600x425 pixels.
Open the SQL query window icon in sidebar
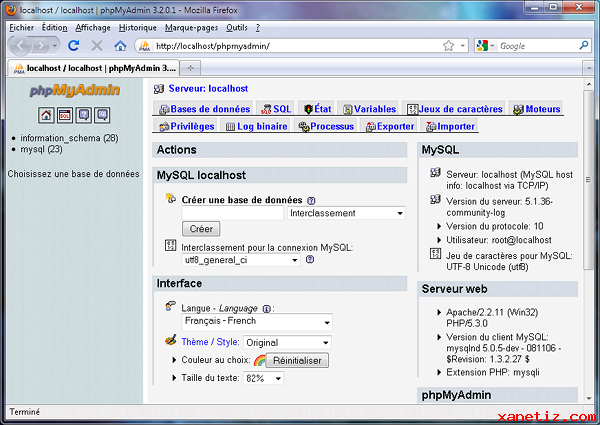click(x=65, y=115)
